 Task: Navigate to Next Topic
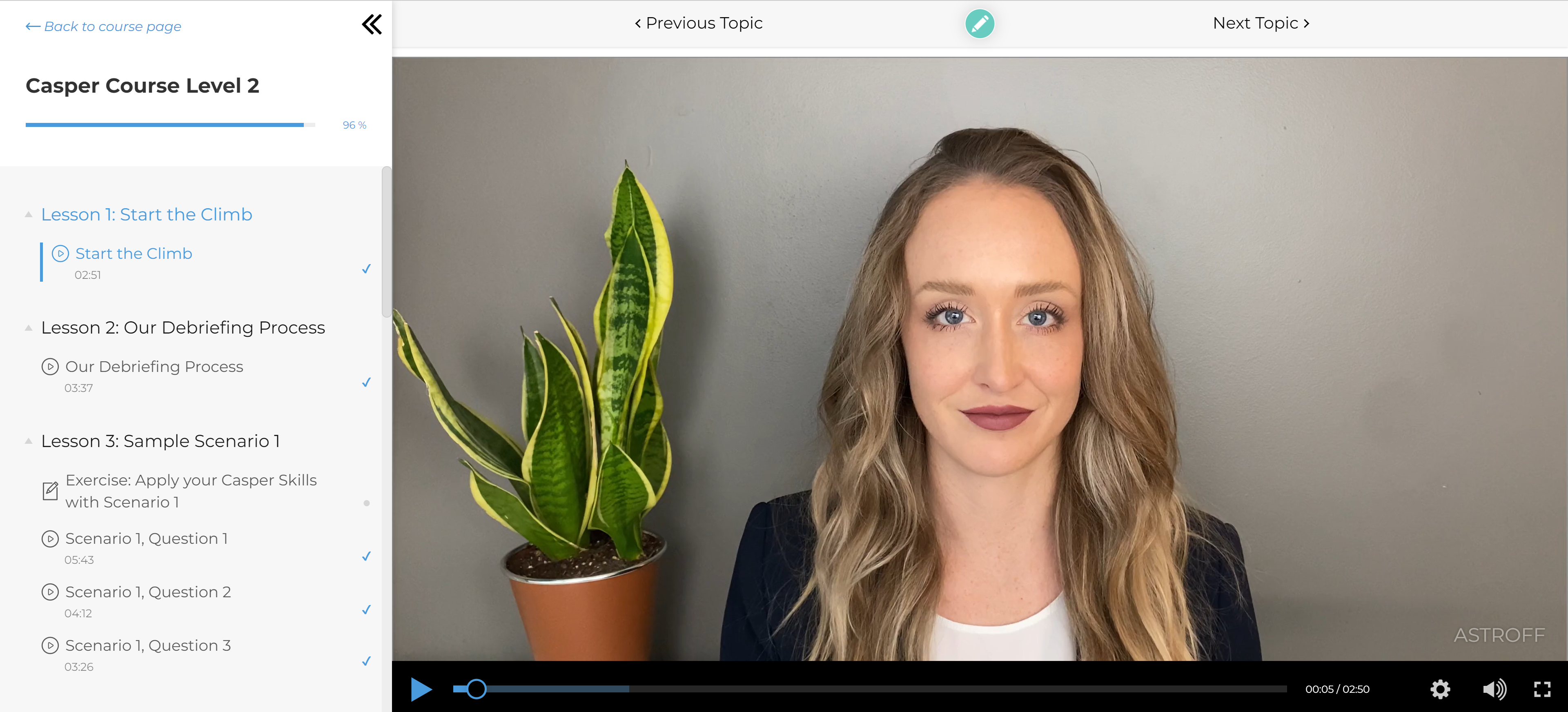click(x=1262, y=22)
